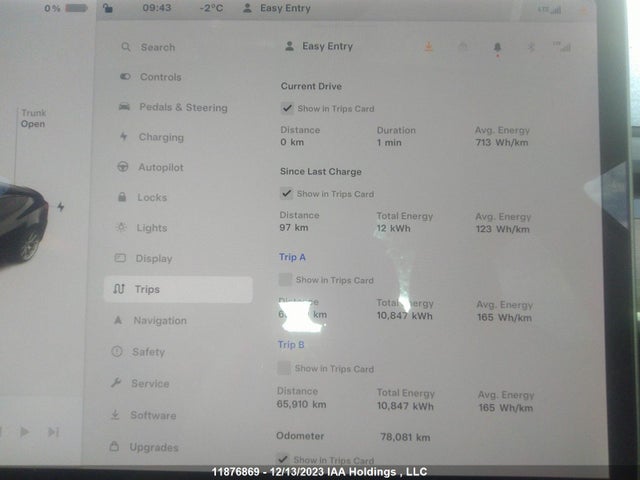The height and width of the screenshot is (480, 640).
Task: Open the Pedals & Steering settings
Action: (182, 107)
